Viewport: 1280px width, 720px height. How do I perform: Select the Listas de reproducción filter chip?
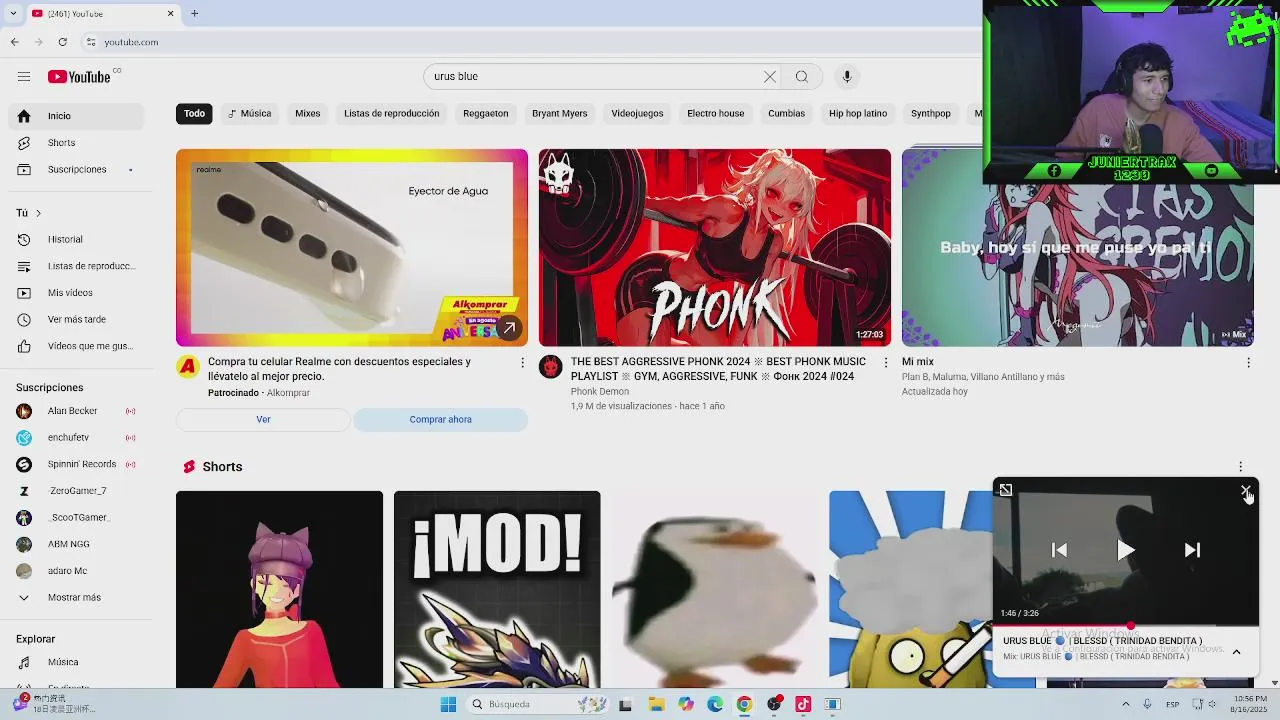coord(392,114)
